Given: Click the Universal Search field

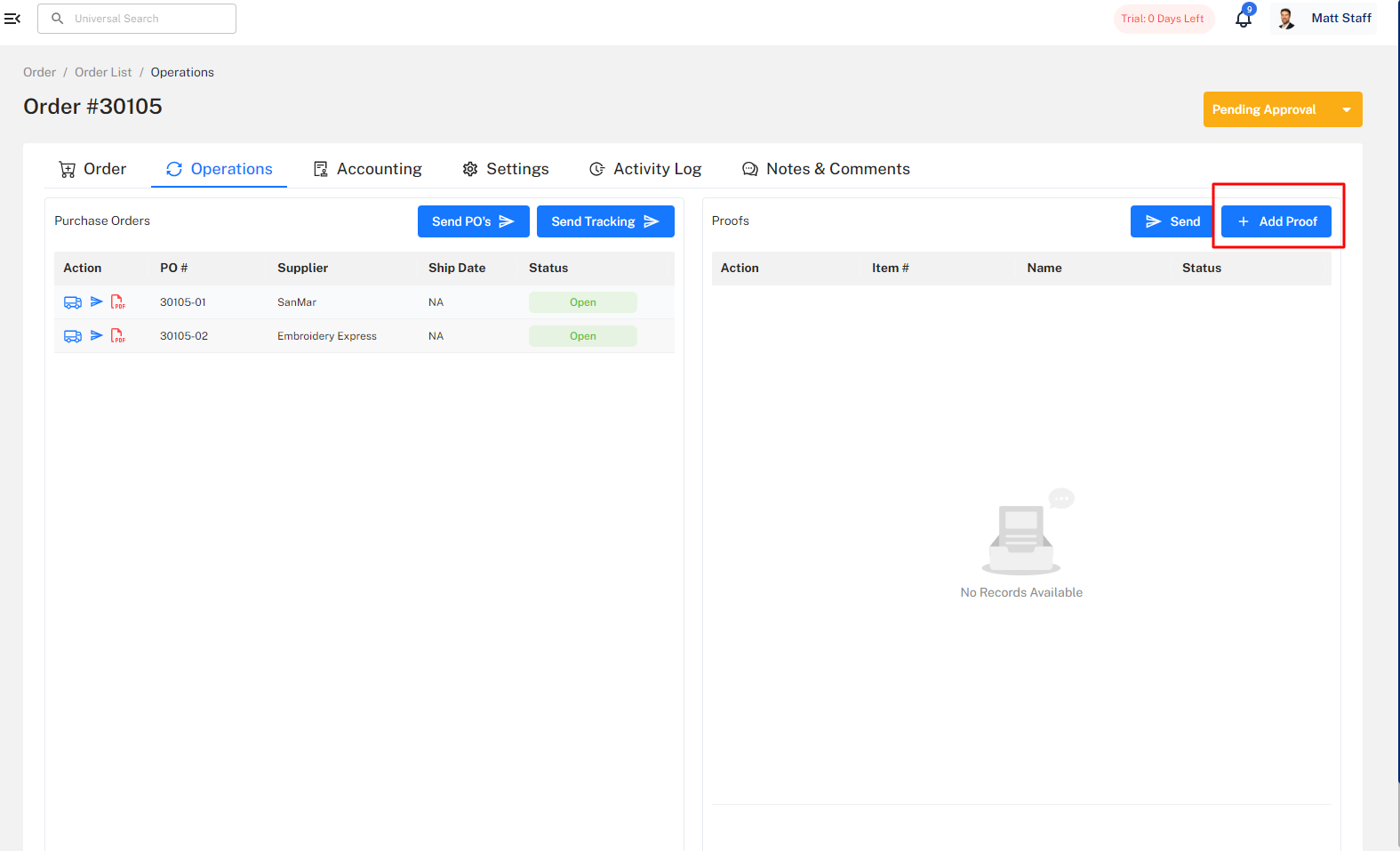Looking at the screenshot, I should (137, 19).
